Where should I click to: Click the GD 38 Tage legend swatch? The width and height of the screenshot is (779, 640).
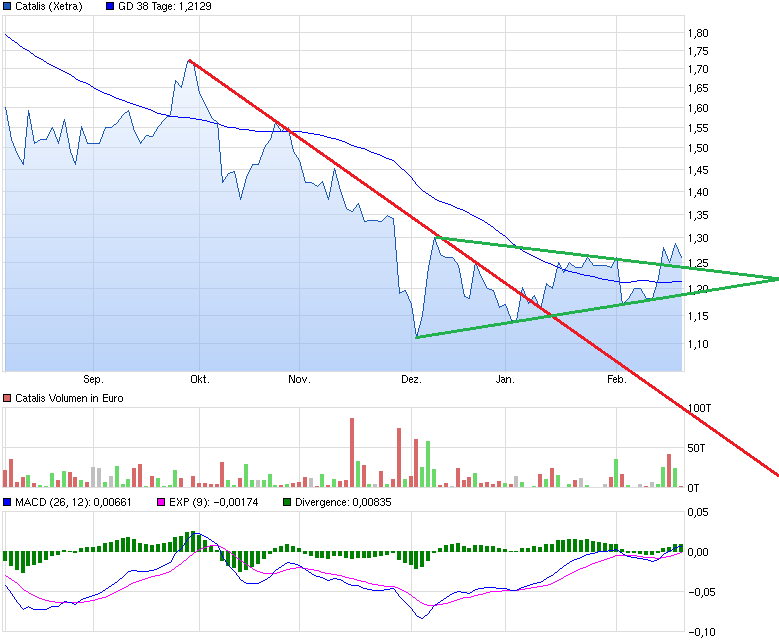click(x=109, y=6)
